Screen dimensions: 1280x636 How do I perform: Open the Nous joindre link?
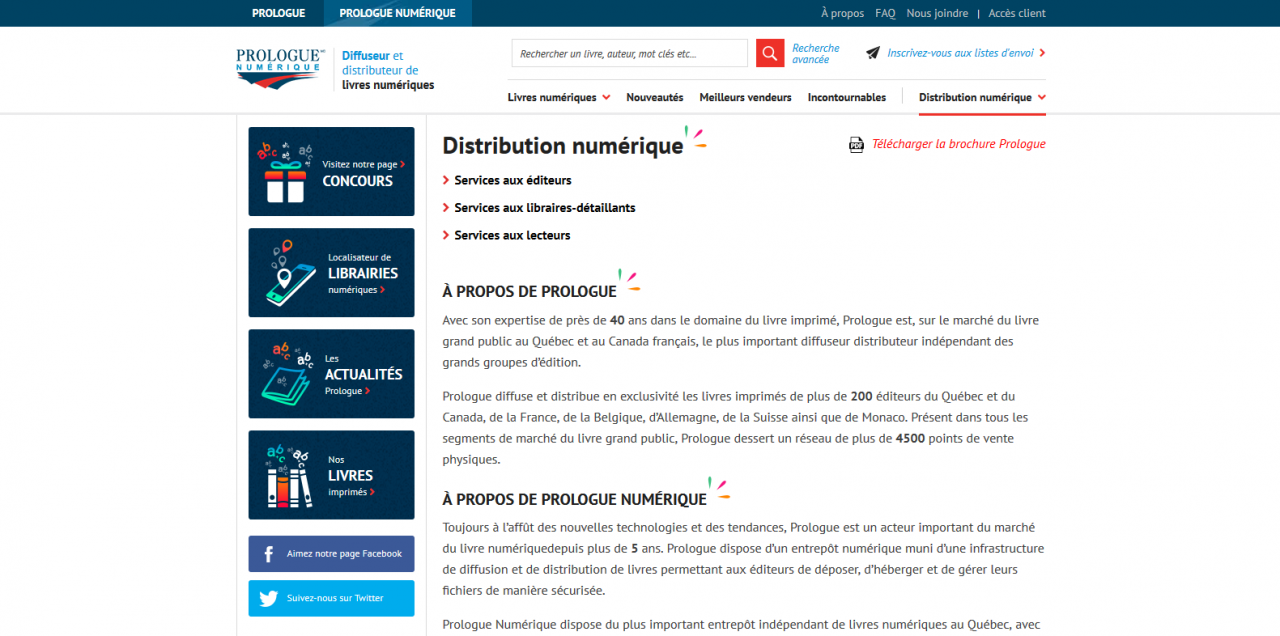point(937,13)
